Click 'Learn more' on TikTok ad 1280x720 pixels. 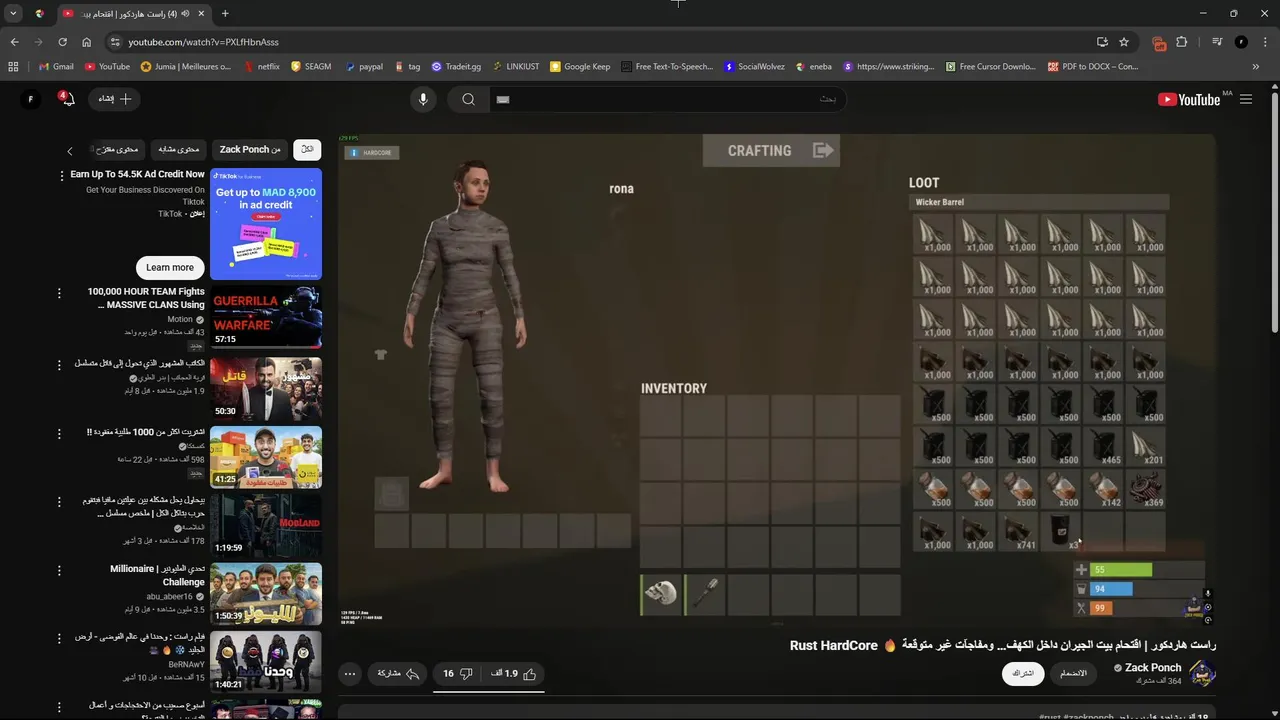(x=170, y=267)
